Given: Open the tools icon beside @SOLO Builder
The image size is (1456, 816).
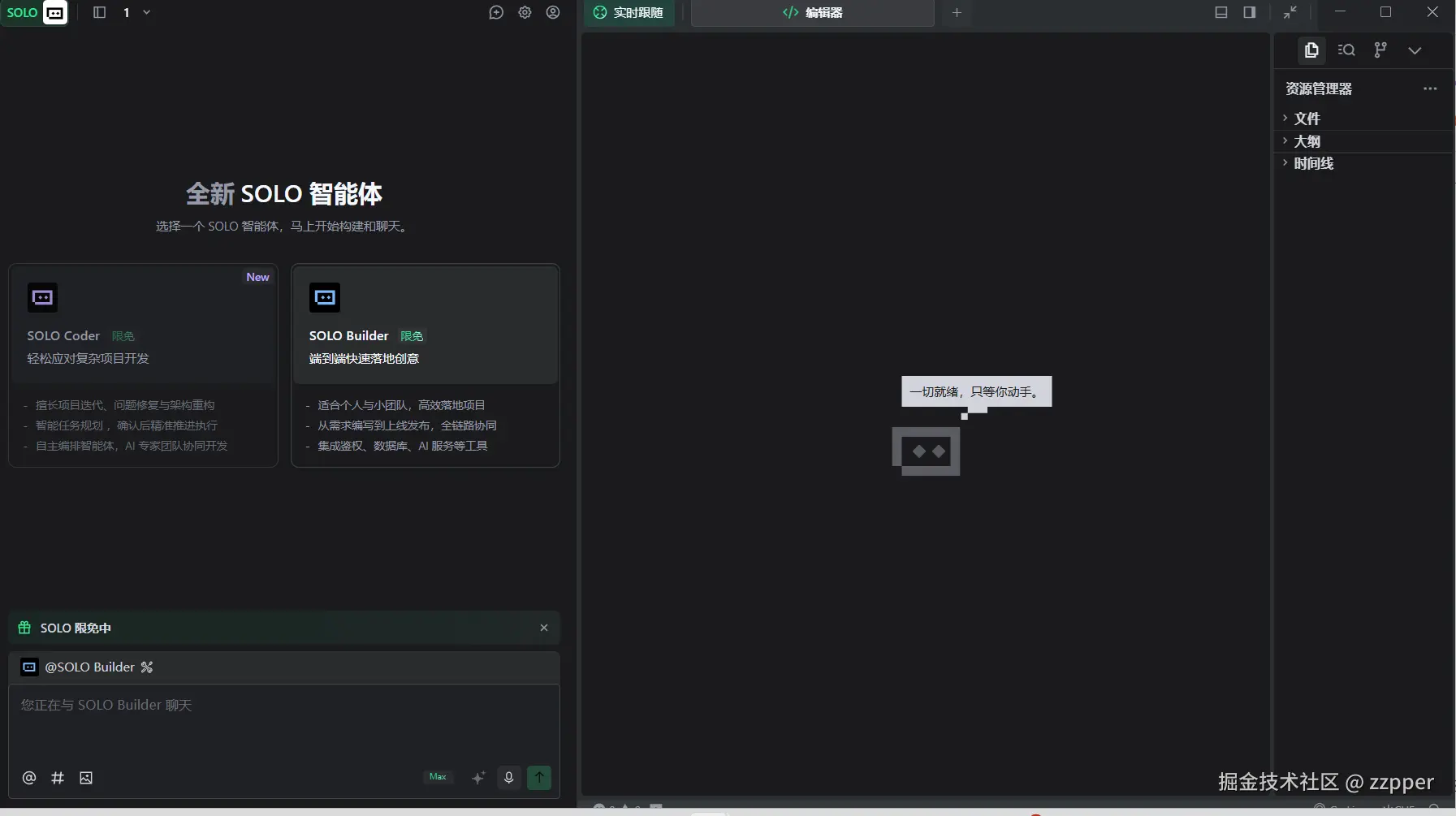Looking at the screenshot, I should point(147,667).
